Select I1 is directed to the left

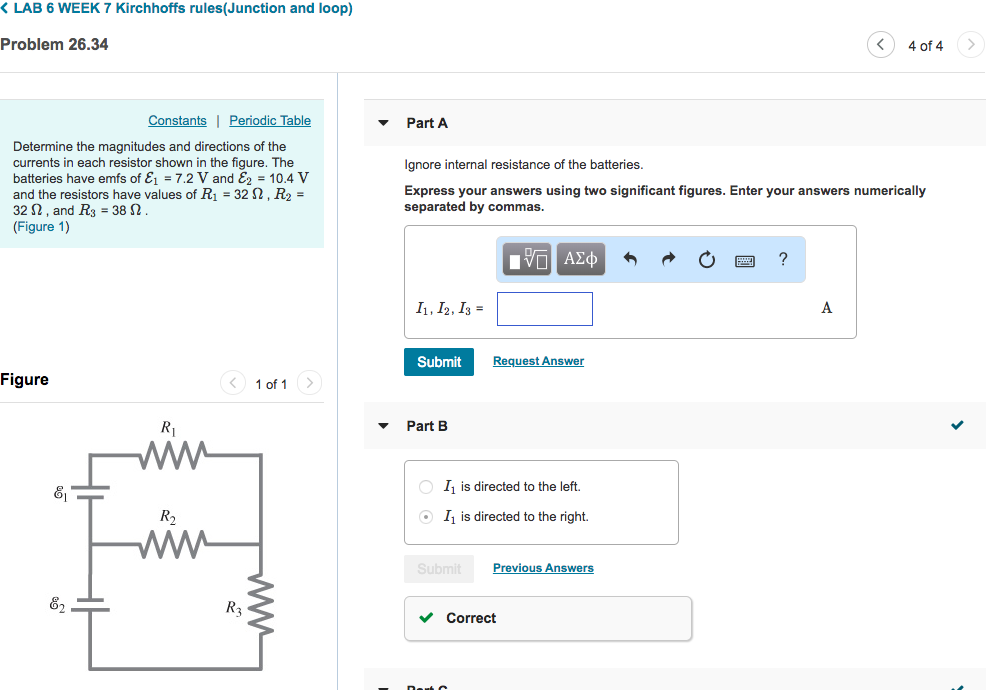click(426, 487)
